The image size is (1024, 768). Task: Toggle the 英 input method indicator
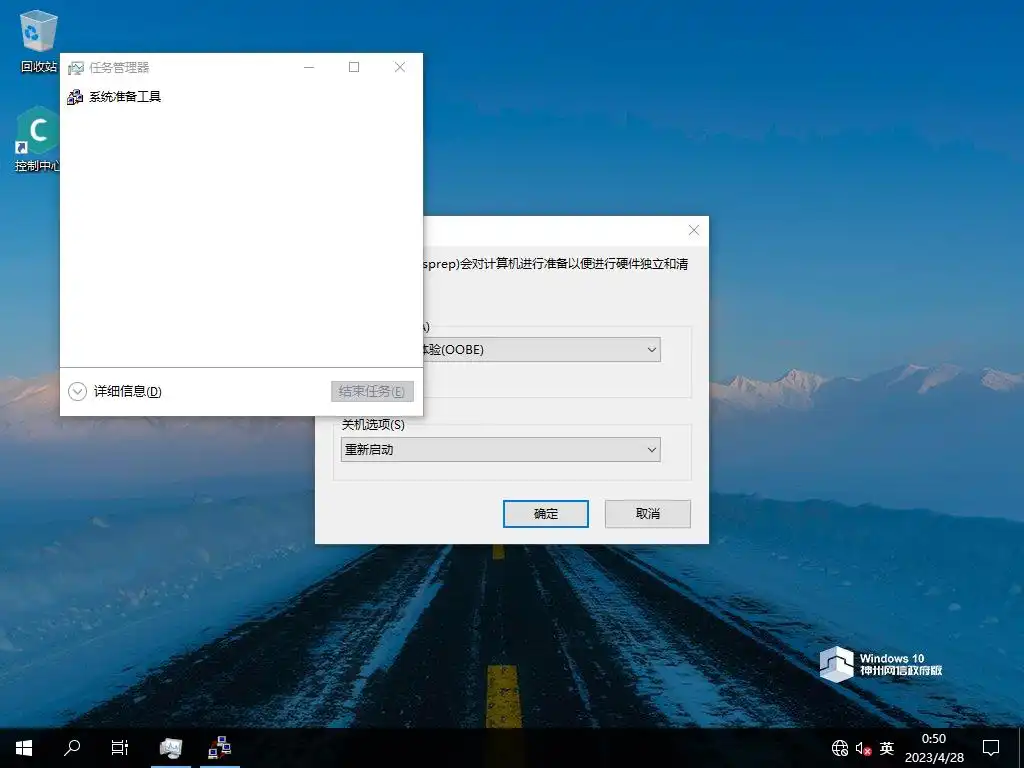tap(887, 748)
